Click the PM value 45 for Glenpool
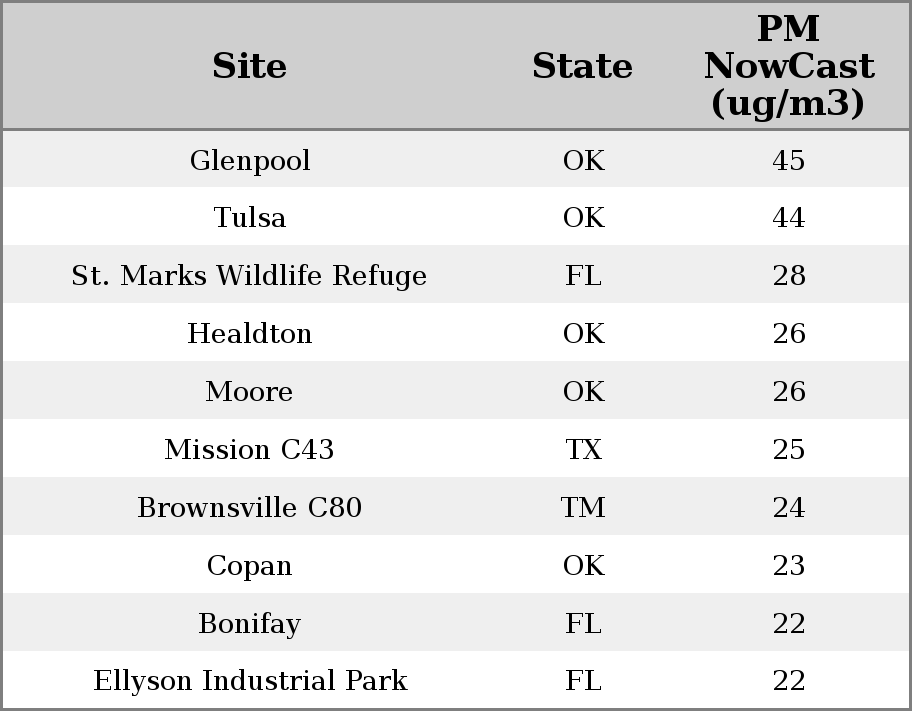Screen dimensions: 912x711 pyautogui.click(x=788, y=161)
